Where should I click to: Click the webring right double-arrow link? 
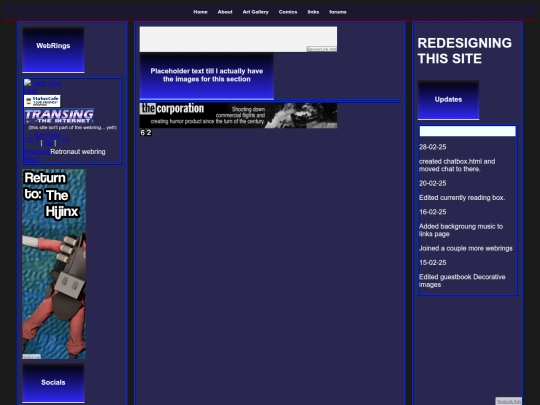click(65, 139)
